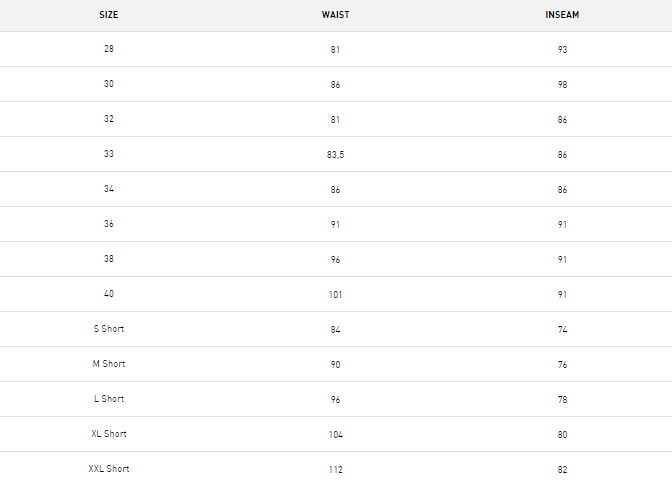
Task: Click the waist value 112
Action: 336,470
